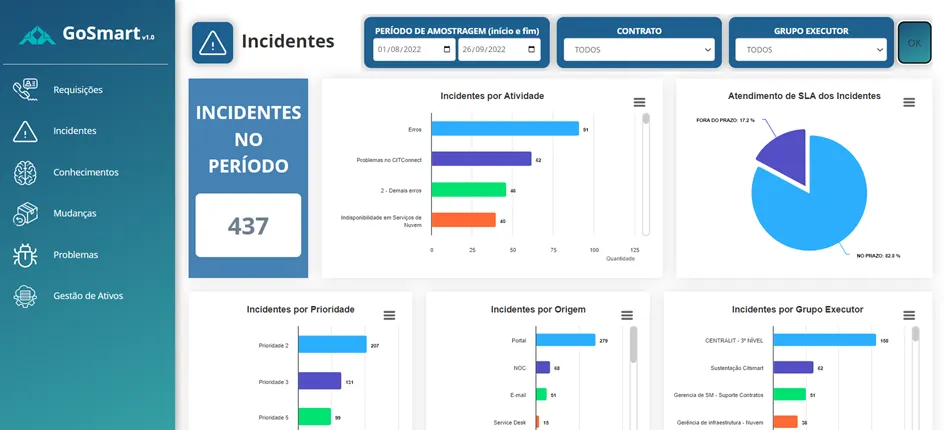The width and height of the screenshot is (945, 430).
Task: Click the Gerência de infraestrutura - Nuvem bar
Action: point(785,422)
